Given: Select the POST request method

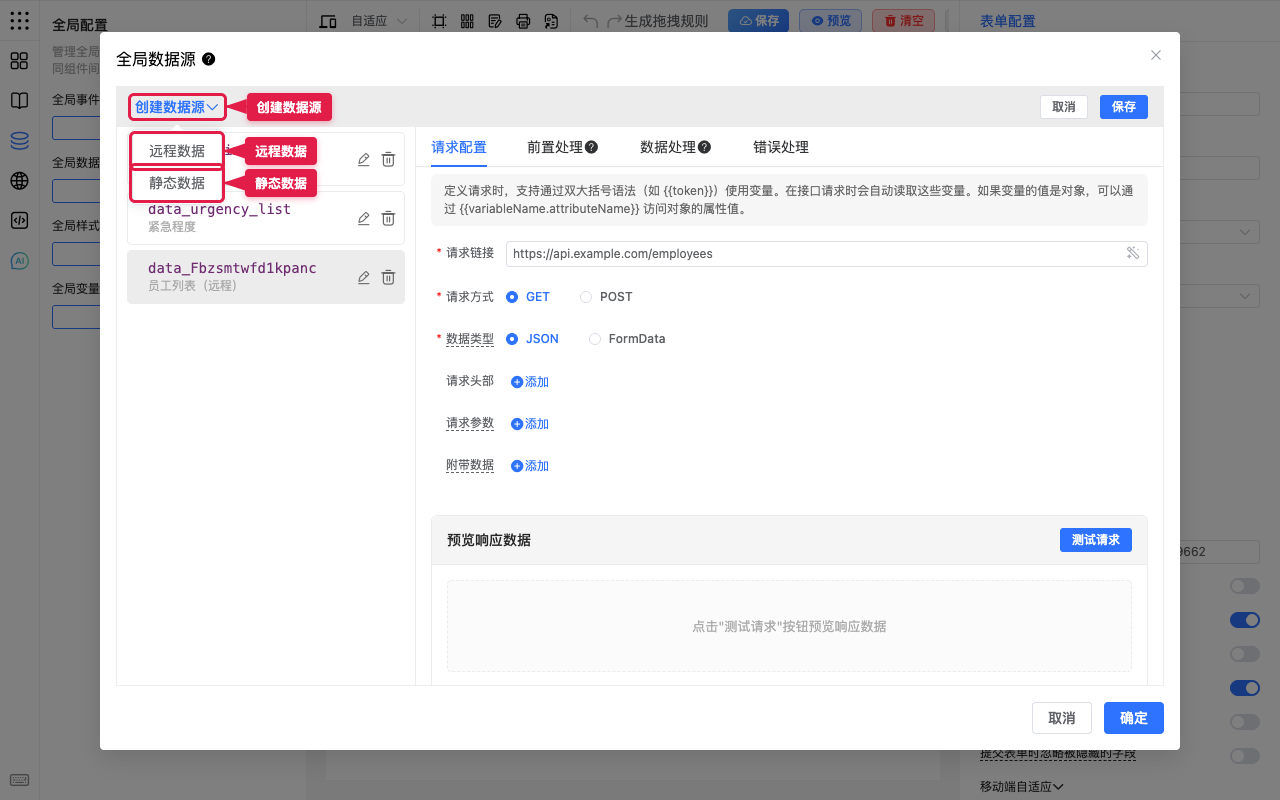Looking at the screenshot, I should tap(606, 297).
